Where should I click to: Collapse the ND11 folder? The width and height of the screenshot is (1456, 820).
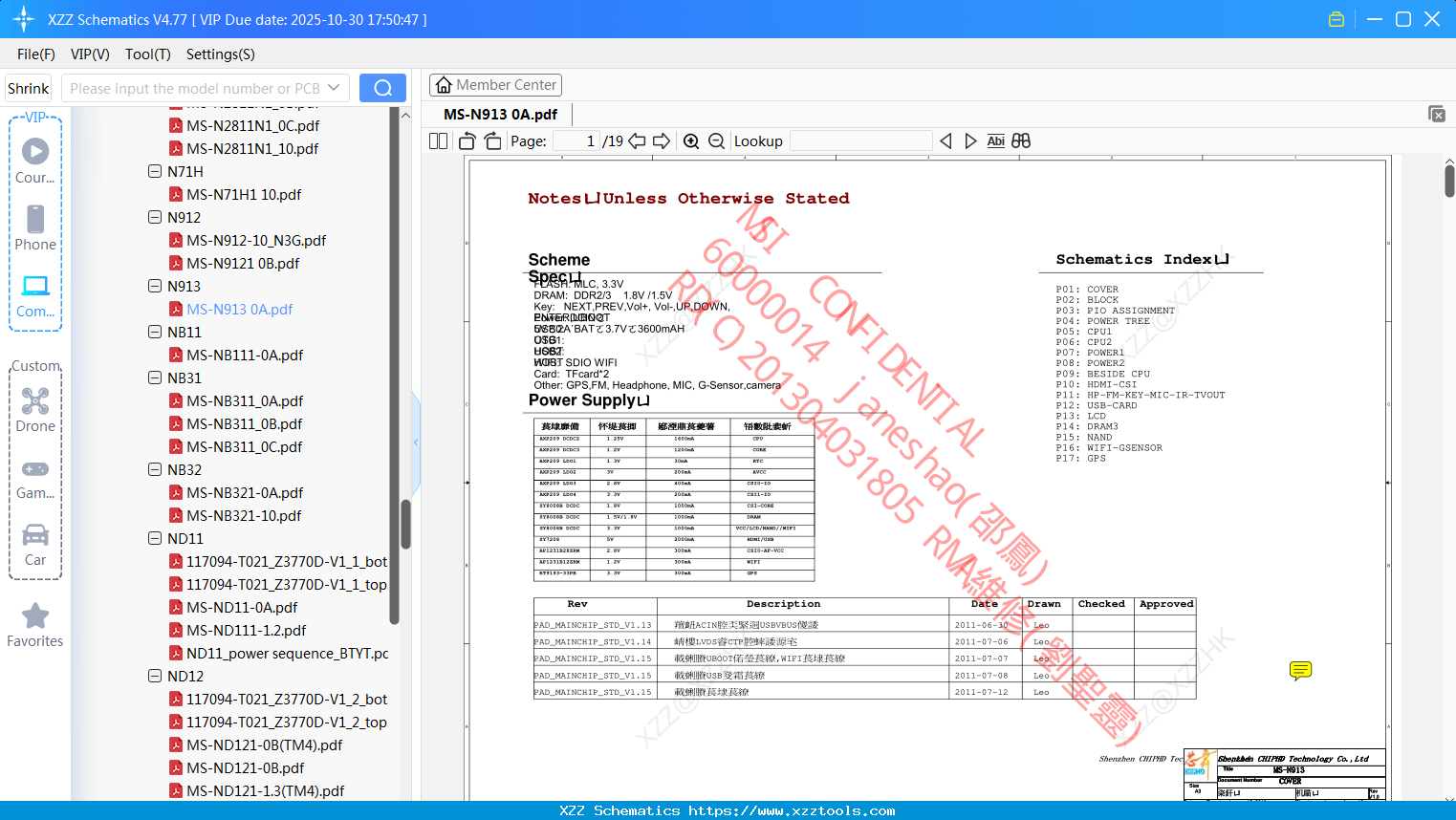pos(155,538)
